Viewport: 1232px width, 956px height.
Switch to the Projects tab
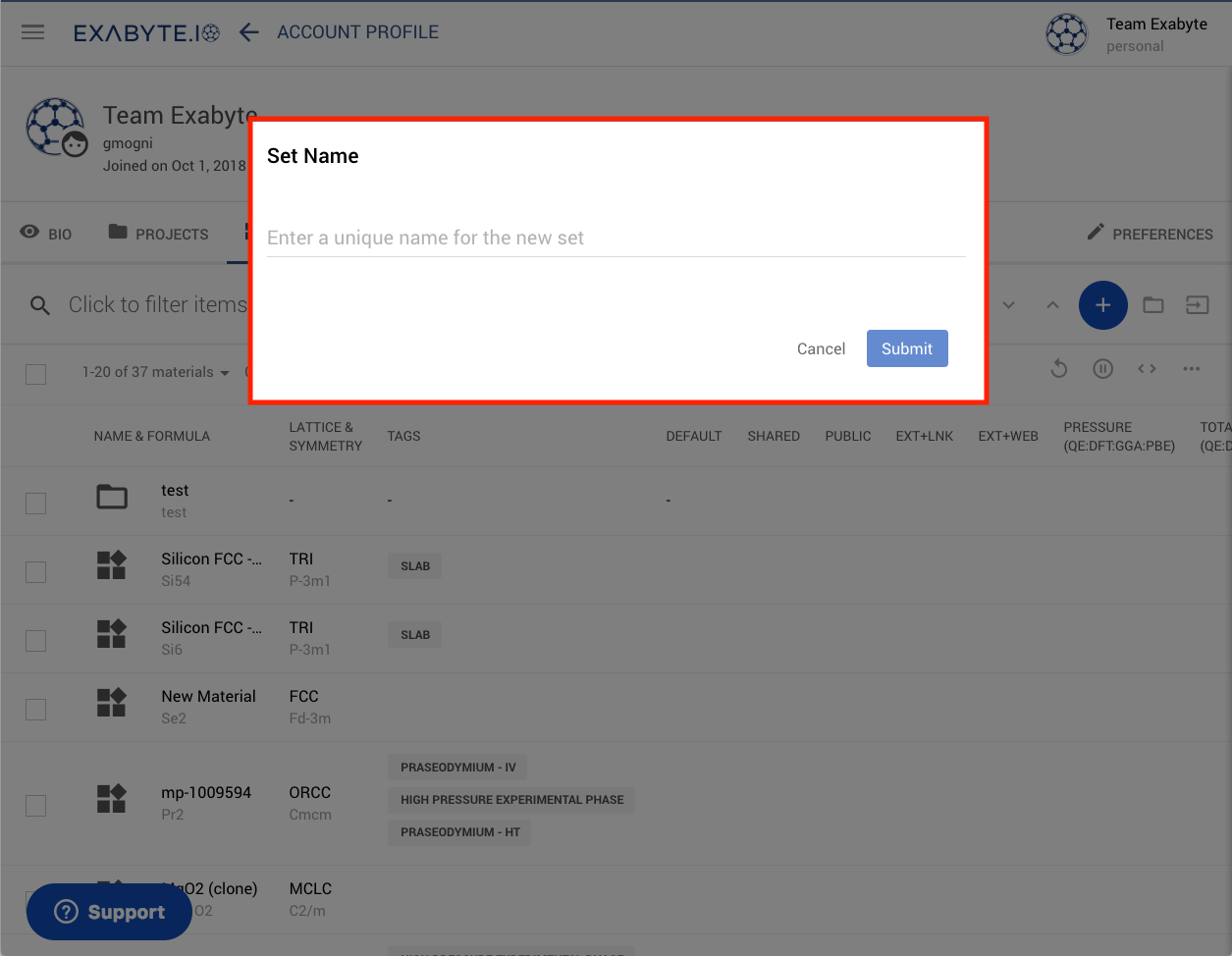[x=159, y=234]
